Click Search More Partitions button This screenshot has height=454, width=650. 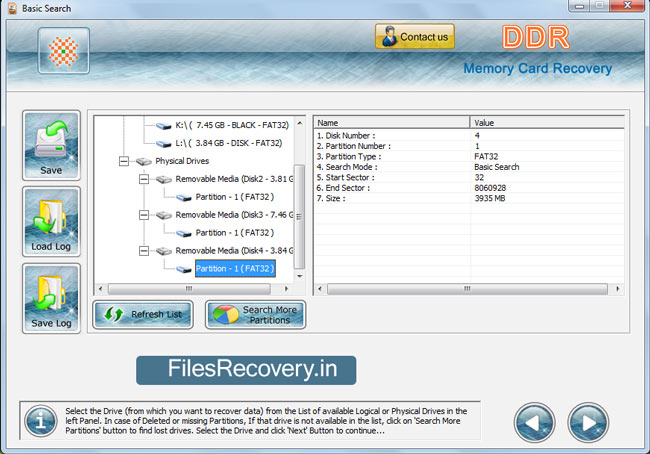point(255,315)
